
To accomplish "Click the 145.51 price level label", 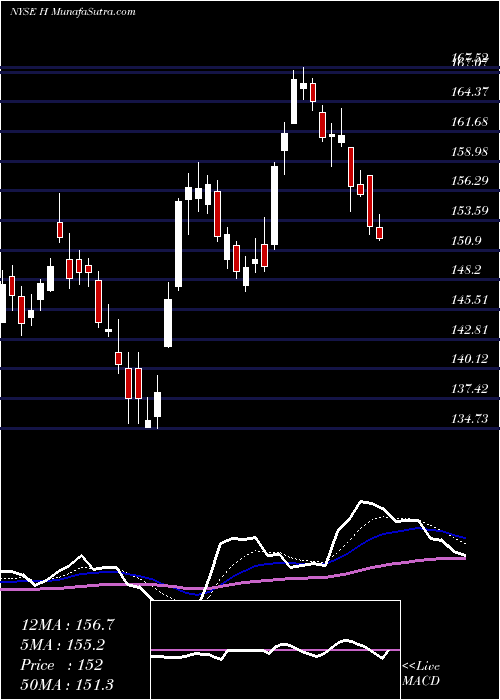I will [x=470, y=300].
